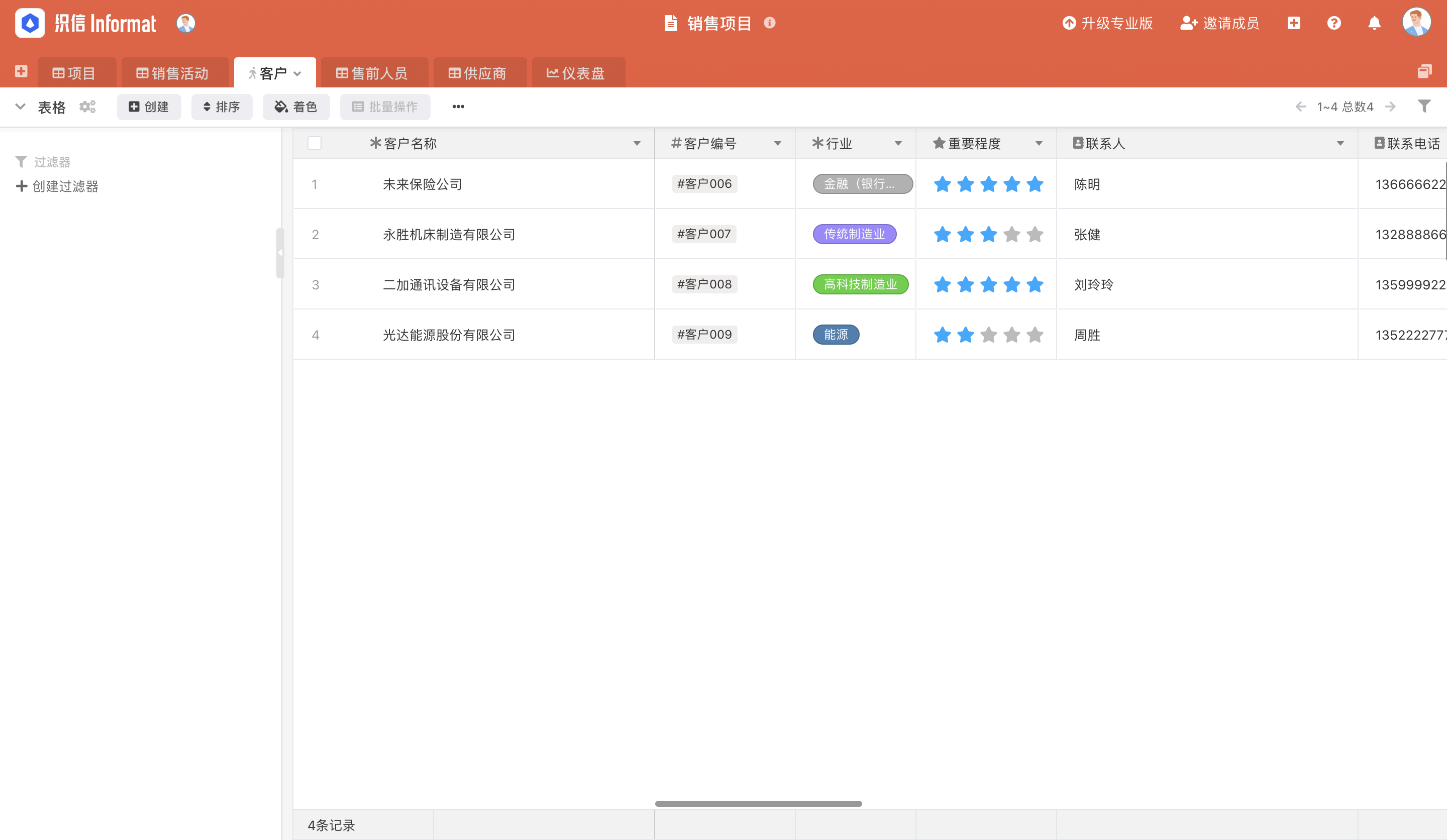Open the table settings gear icon
1447x840 pixels.
(87, 107)
